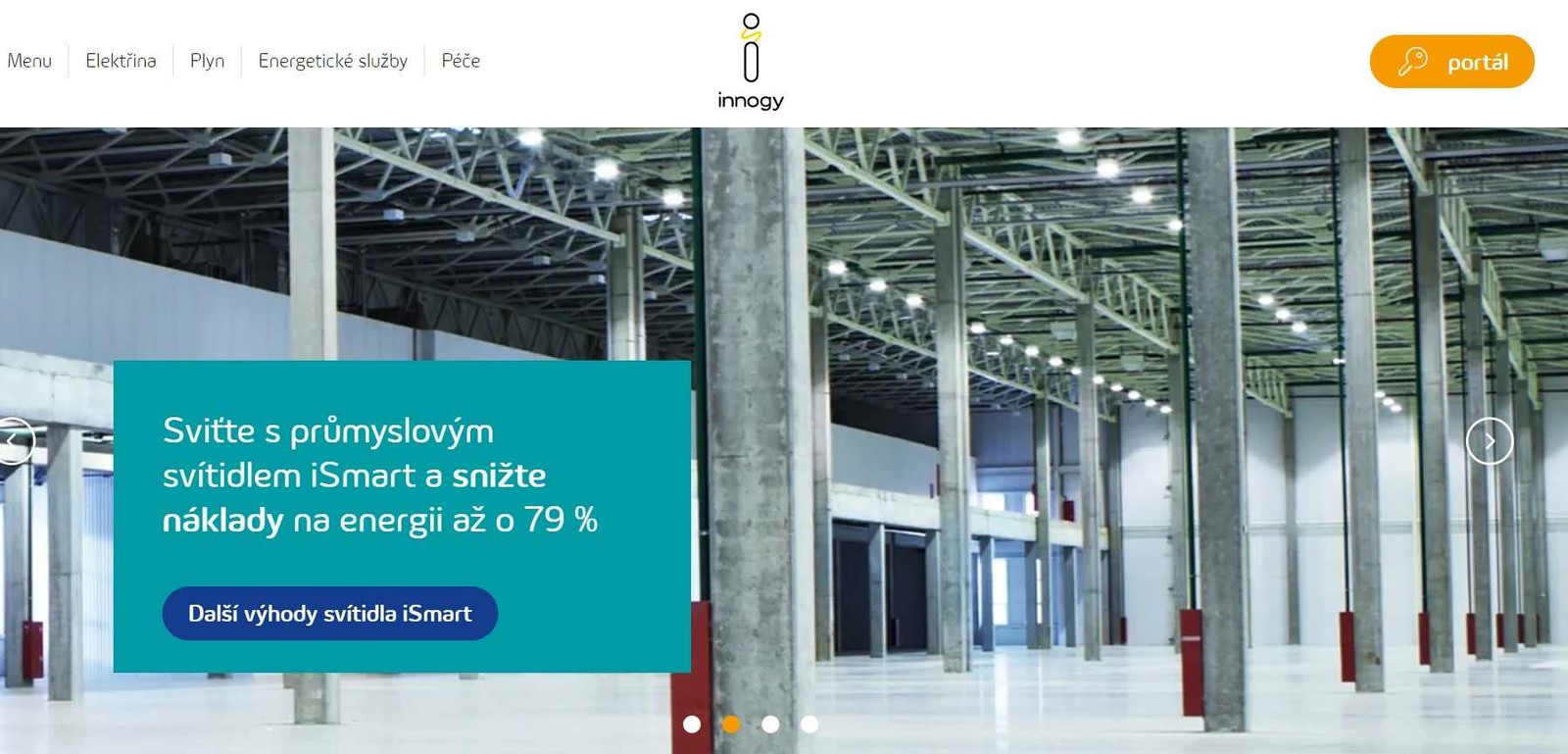Screen dimensions: 1568x754
Task: Open the Plyn menu item
Action: [x=207, y=61]
